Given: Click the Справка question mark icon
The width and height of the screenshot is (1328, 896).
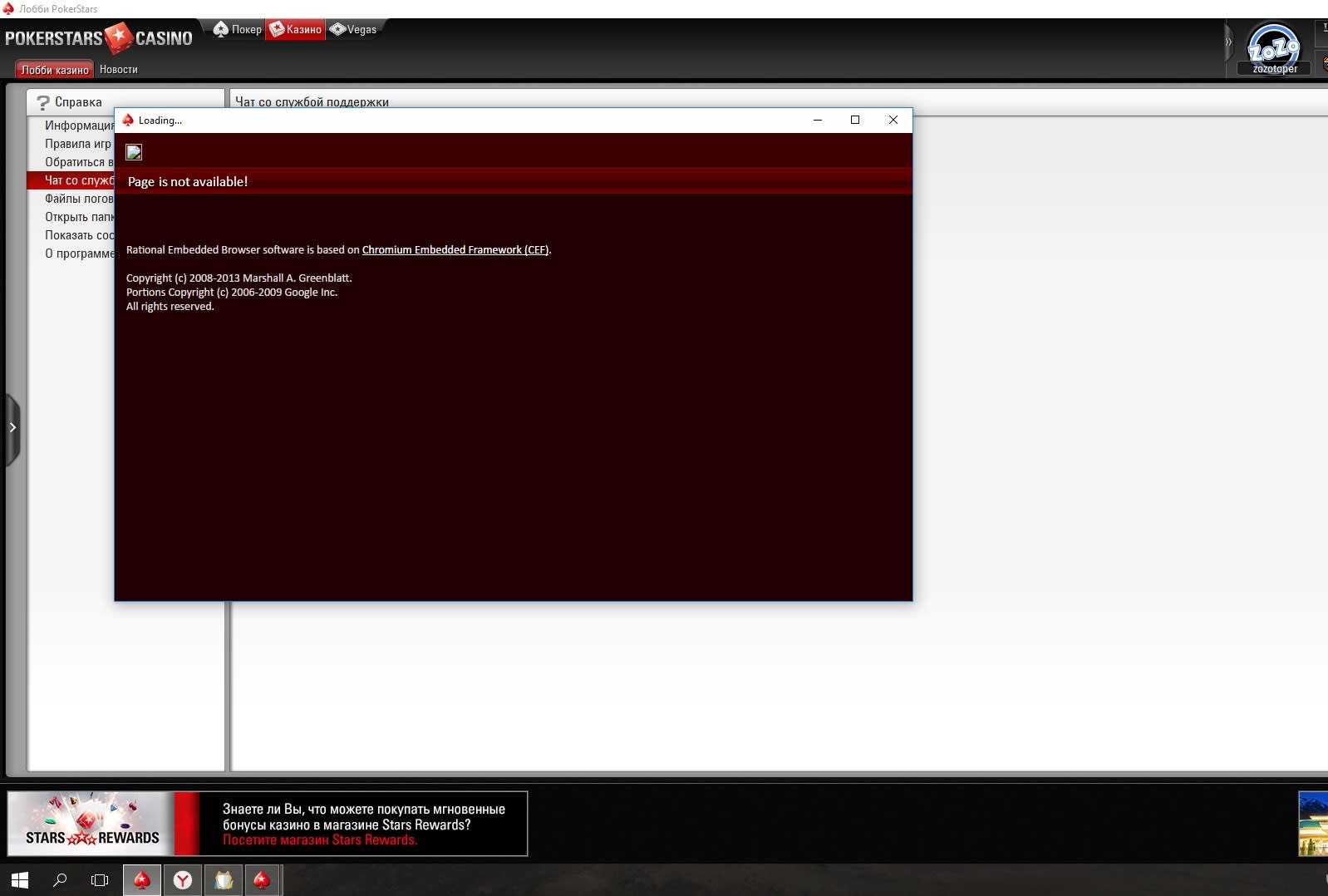Looking at the screenshot, I should (x=42, y=102).
